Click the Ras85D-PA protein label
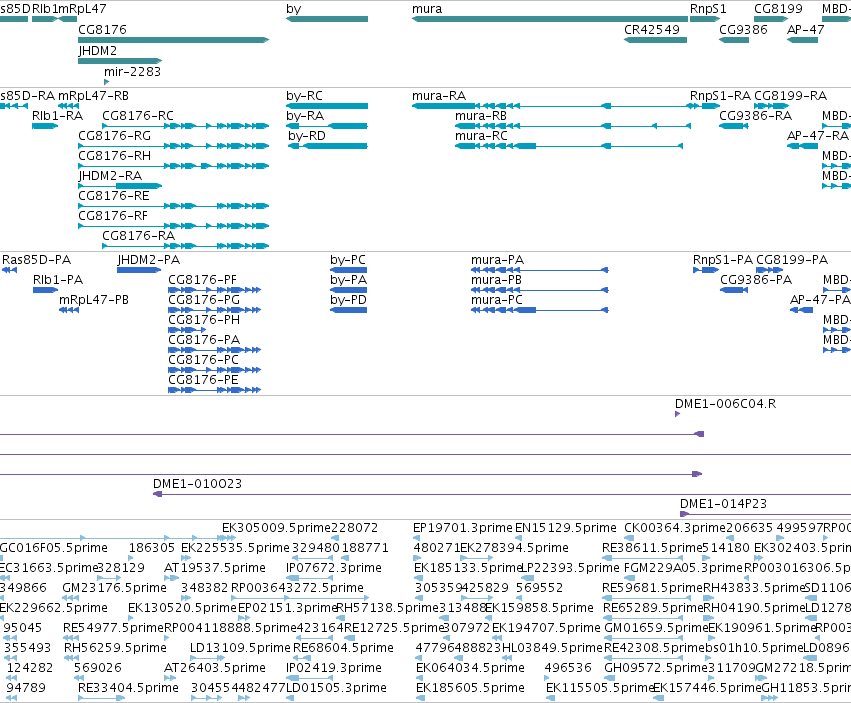The image size is (851, 703). pos(36,259)
